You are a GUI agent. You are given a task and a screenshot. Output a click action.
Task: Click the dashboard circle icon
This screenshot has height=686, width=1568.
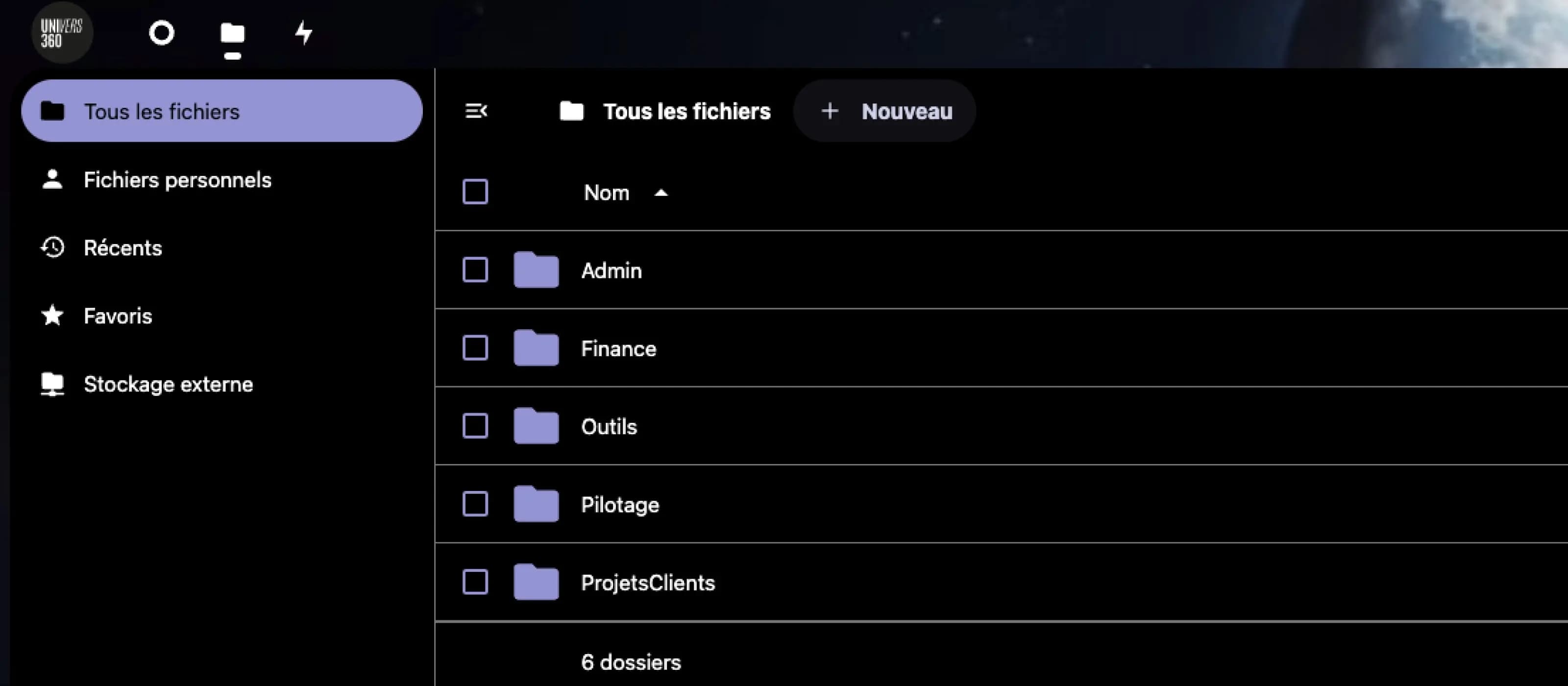[162, 33]
